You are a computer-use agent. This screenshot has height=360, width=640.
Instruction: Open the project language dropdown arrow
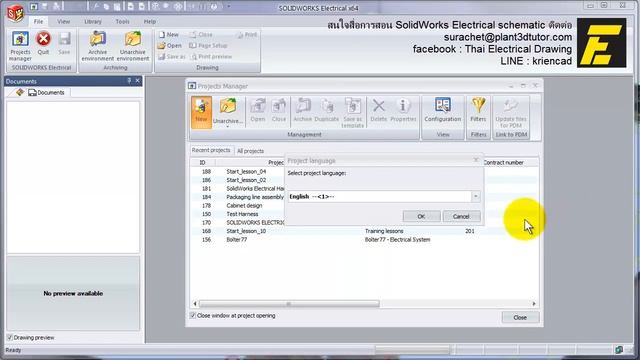click(476, 196)
